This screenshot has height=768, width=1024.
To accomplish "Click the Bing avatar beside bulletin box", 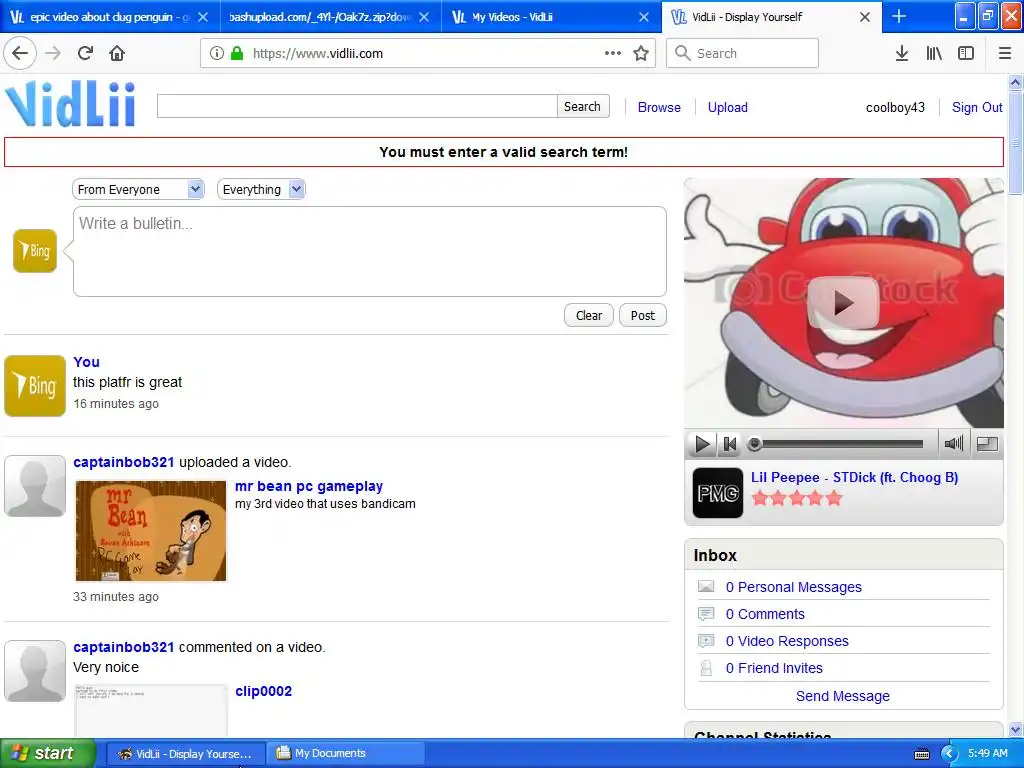I will (35, 251).
